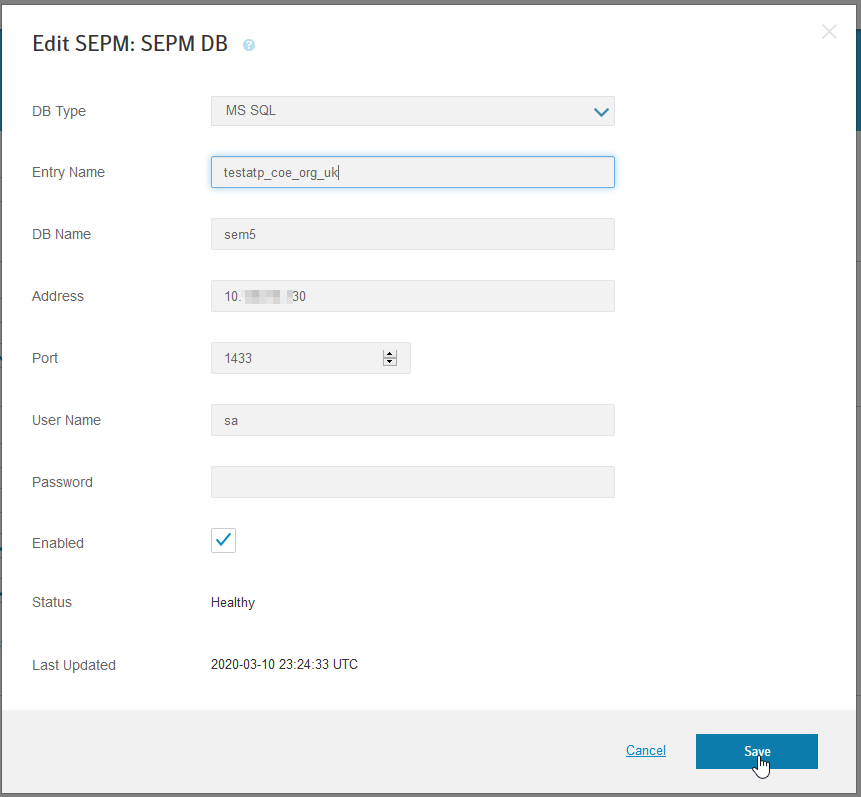Viewport: 861px width, 797px height.
Task: Click the Healthy status text
Action: [x=233, y=603]
